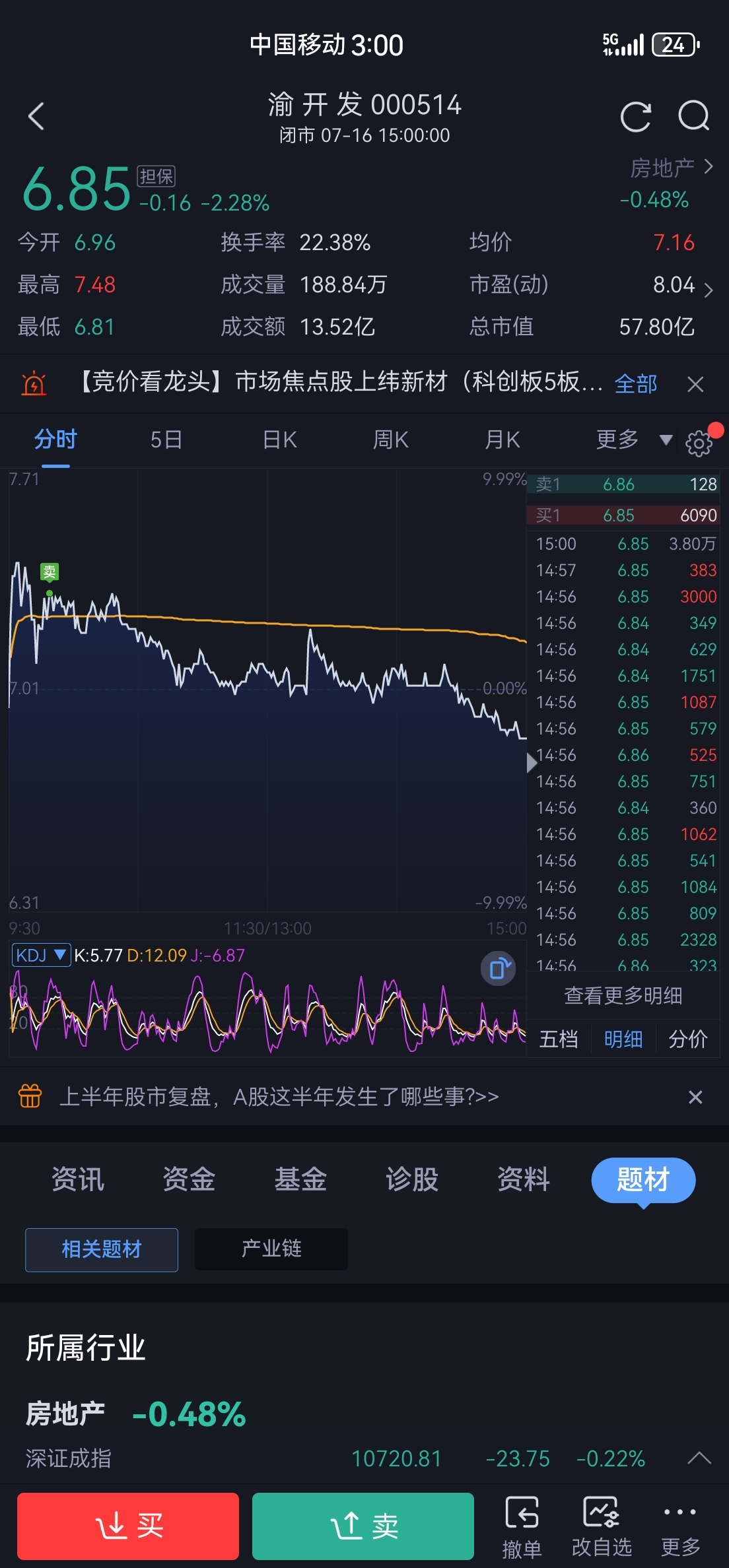Switch to the 分时 chart tab

pos(55,439)
